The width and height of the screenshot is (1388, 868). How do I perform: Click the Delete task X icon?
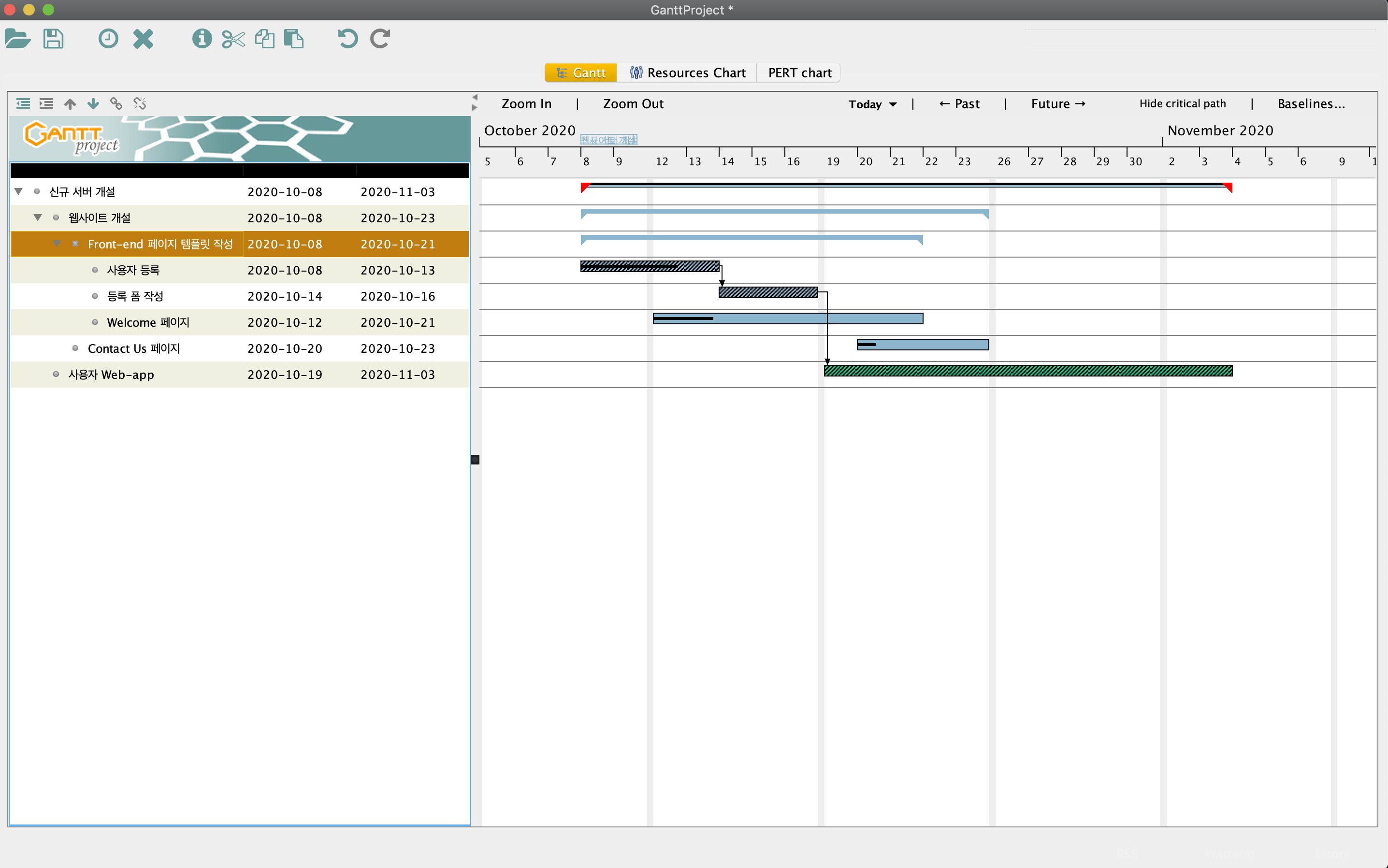pyautogui.click(x=143, y=39)
